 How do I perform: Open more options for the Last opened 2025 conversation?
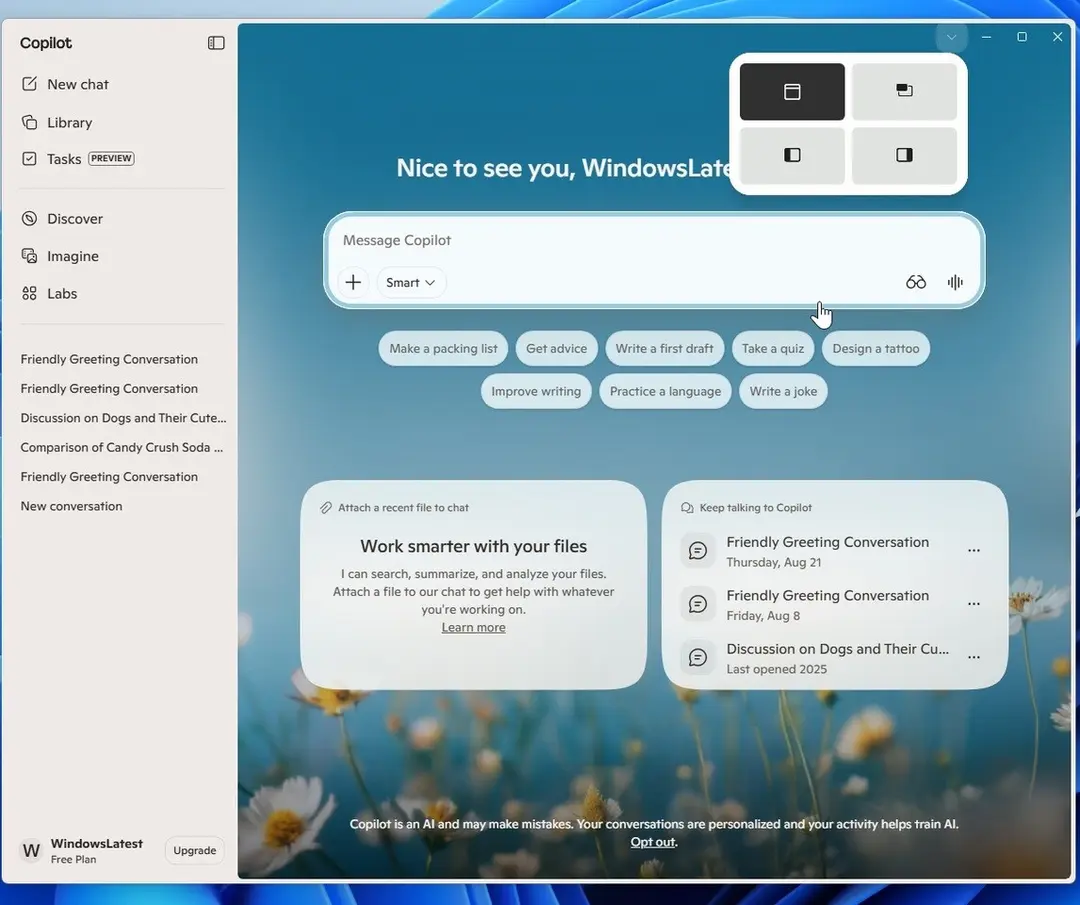(x=973, y=657)
